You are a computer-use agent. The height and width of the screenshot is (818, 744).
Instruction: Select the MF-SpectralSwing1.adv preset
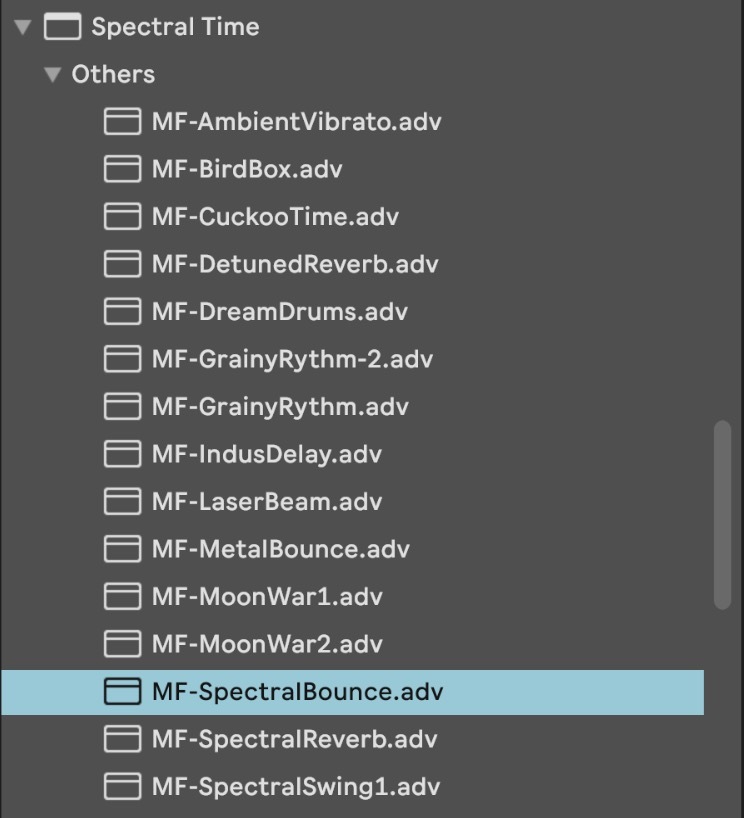point(296,787)
